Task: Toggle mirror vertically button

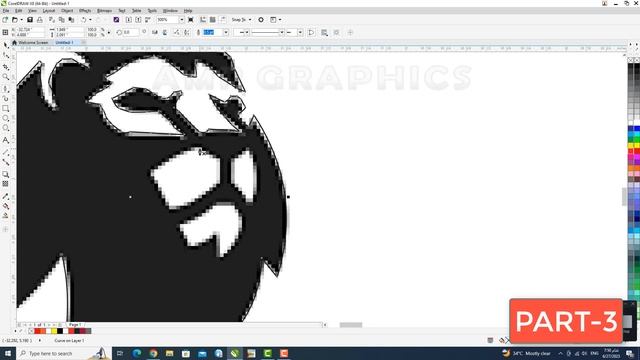Action: 164,32
